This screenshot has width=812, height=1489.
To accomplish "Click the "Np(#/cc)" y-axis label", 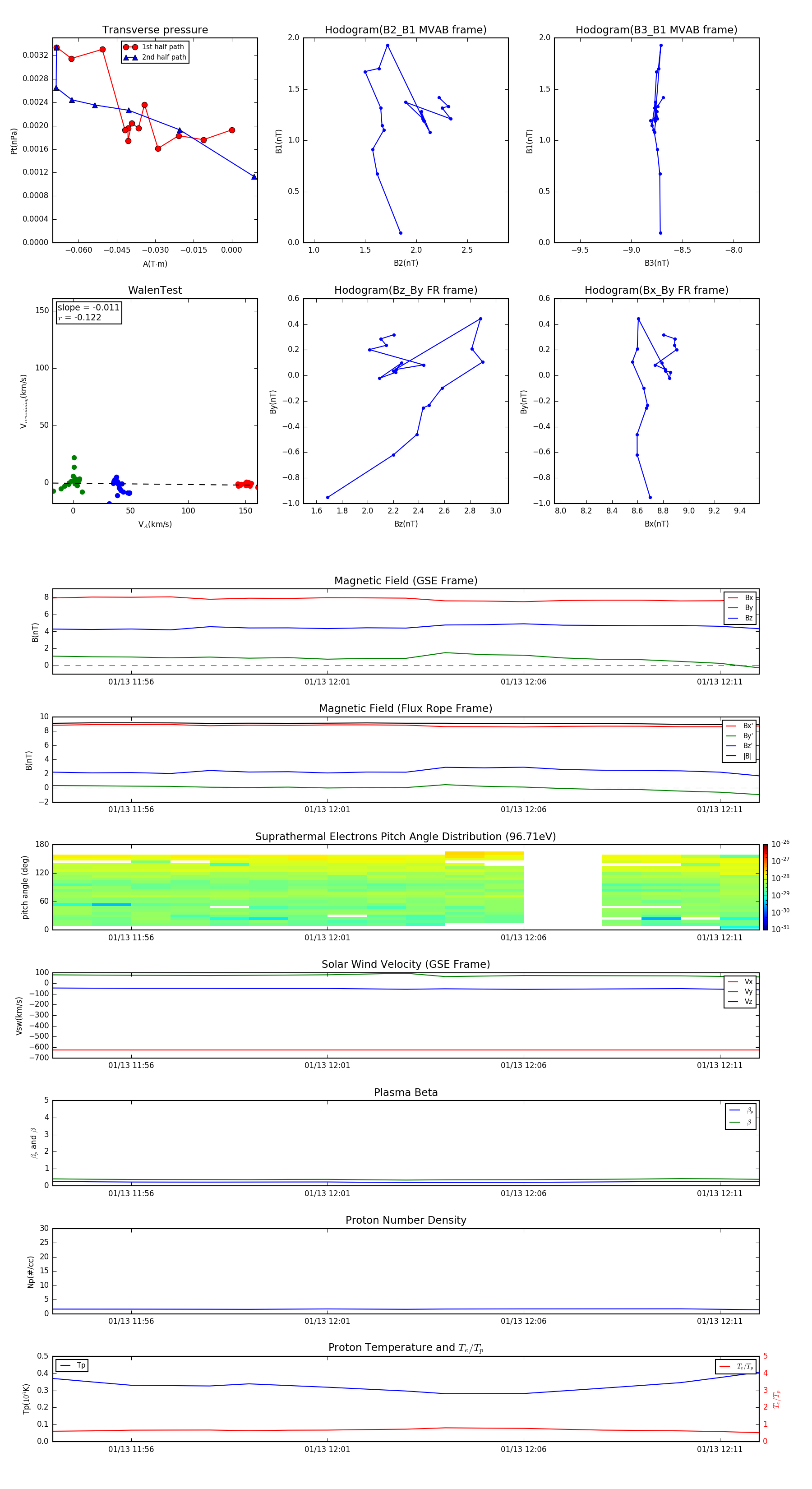I will click(31, 1272).
